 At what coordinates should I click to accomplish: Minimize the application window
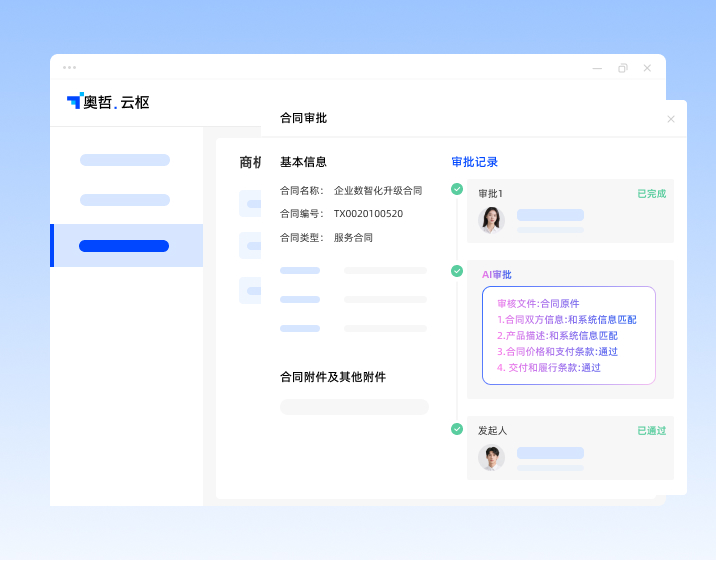pyautogui.click(x=597, y=68)
